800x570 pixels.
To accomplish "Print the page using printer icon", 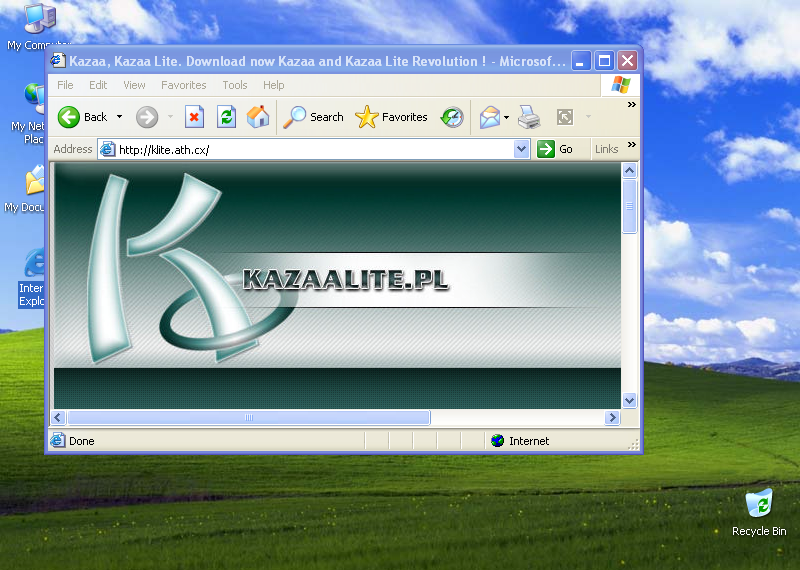I will point(529,117).
